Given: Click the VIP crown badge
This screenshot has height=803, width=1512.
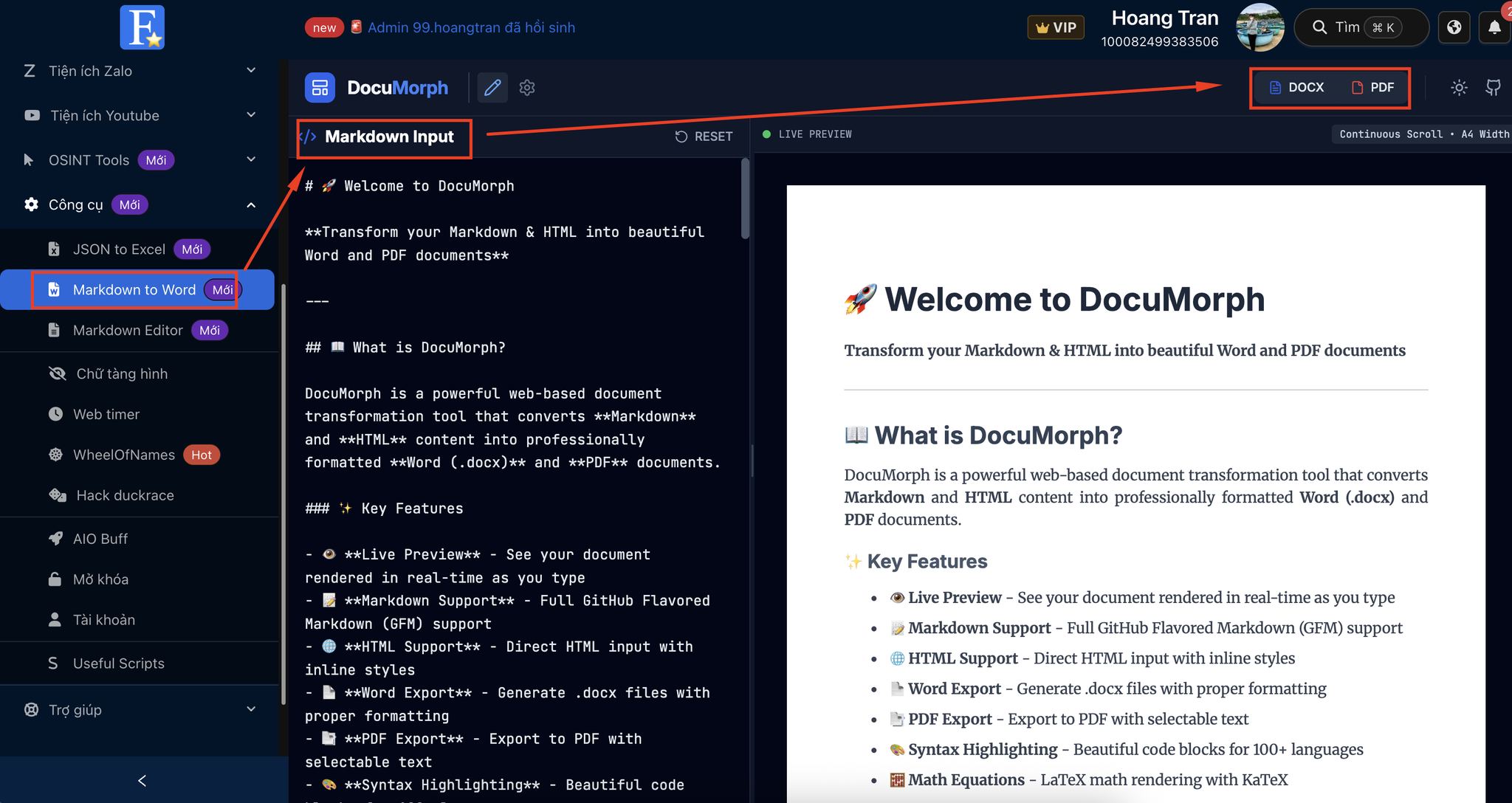Looking at the screenshot, I should 1056,27.
